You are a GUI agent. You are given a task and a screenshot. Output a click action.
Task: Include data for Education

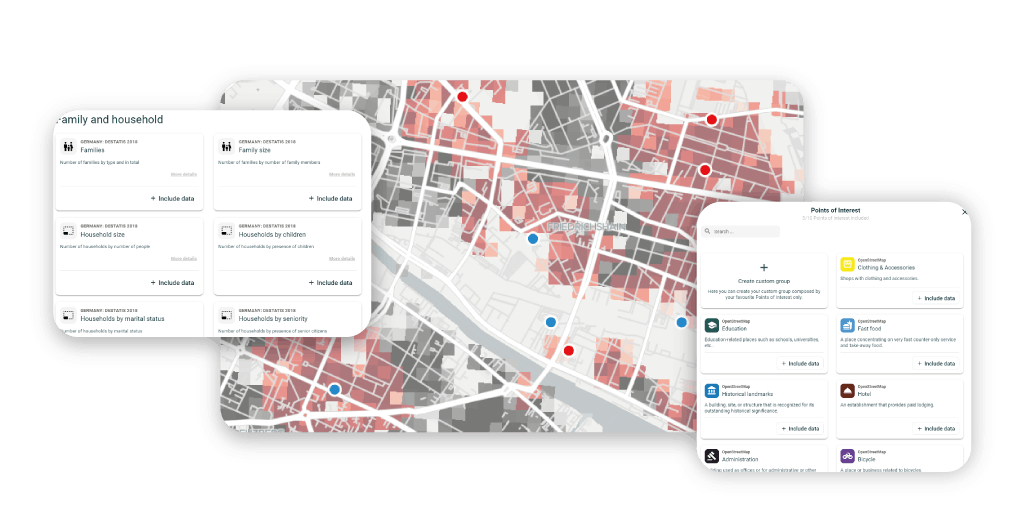click(800, 363)
